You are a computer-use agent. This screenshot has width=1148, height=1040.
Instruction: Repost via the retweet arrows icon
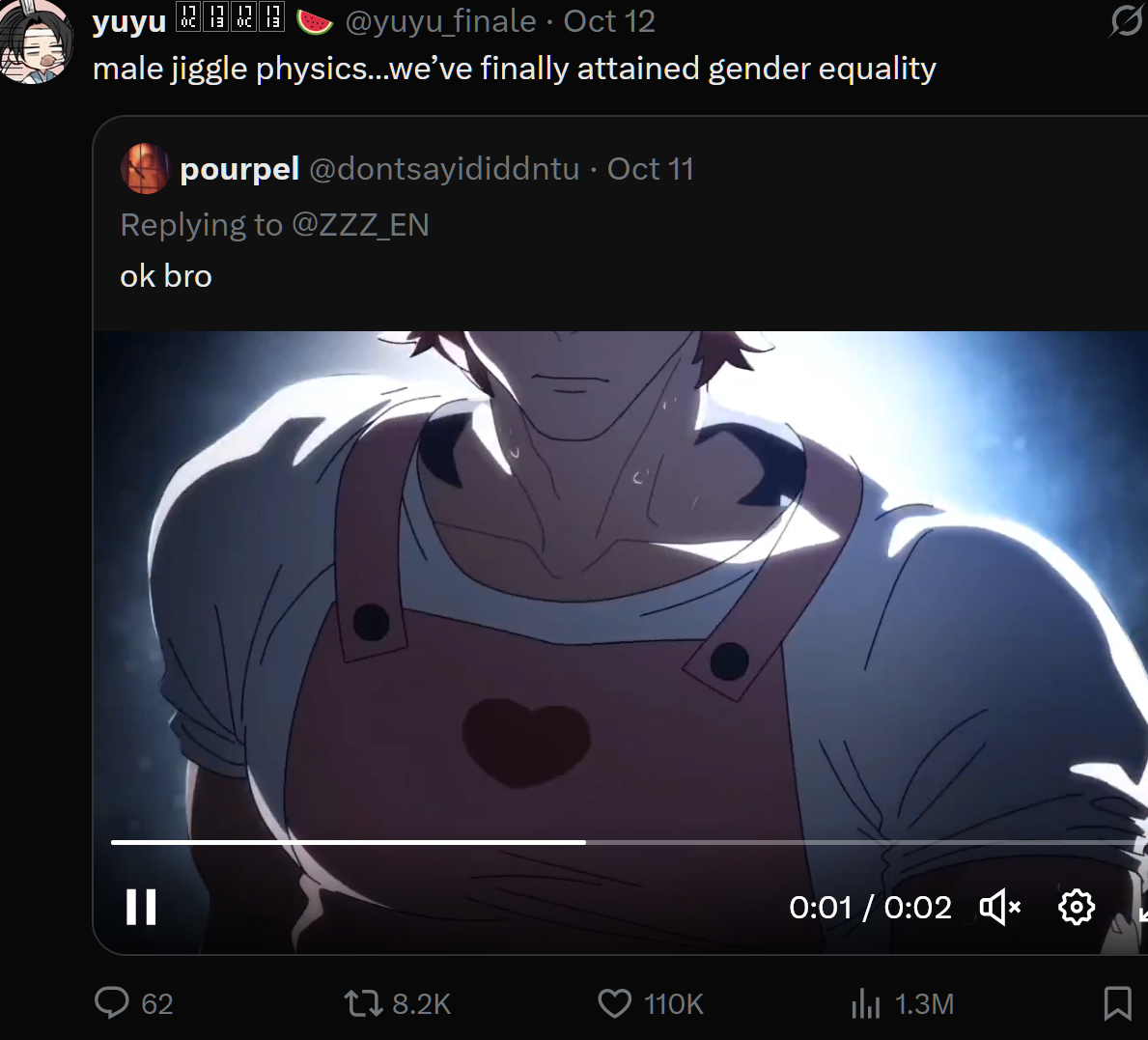(364, 1003)
